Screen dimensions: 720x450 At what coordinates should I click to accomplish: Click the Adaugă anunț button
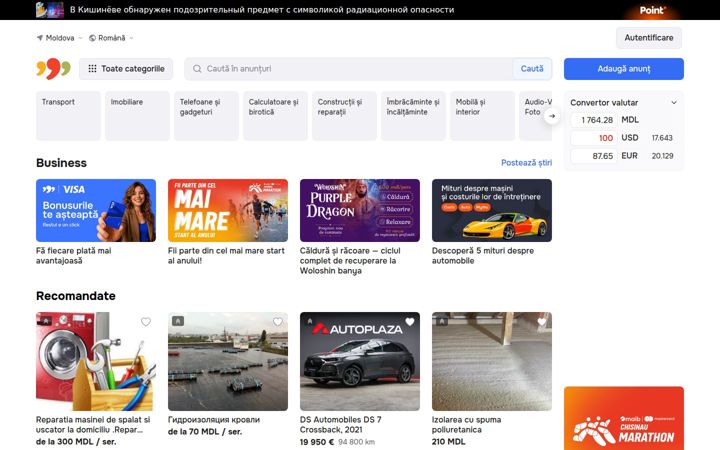(624, 69)
